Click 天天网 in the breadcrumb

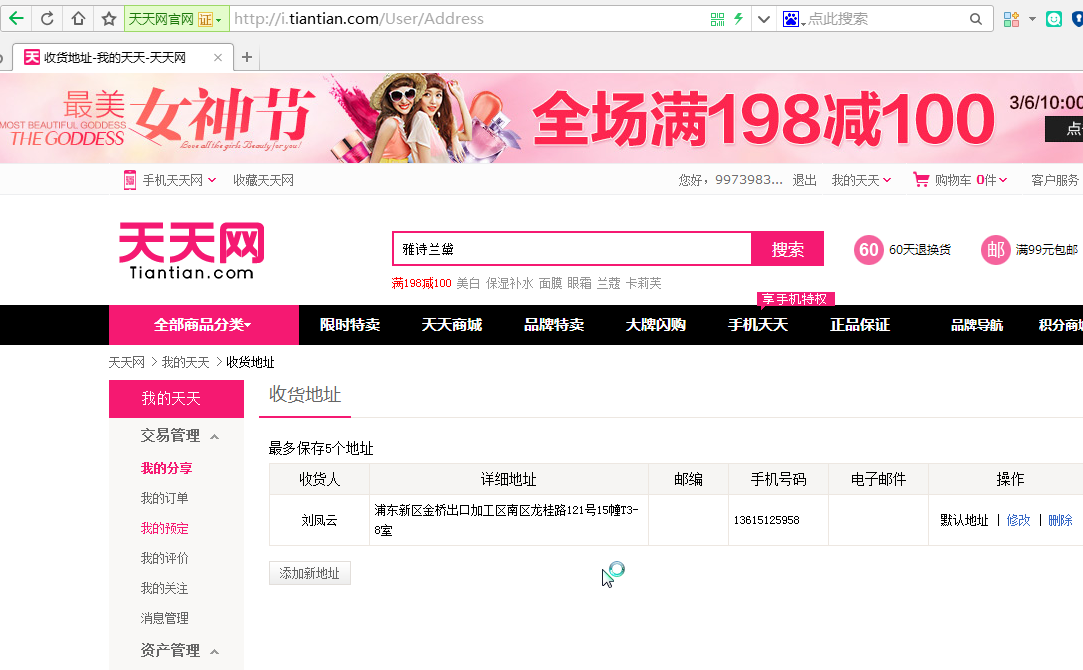click(126, 362)
